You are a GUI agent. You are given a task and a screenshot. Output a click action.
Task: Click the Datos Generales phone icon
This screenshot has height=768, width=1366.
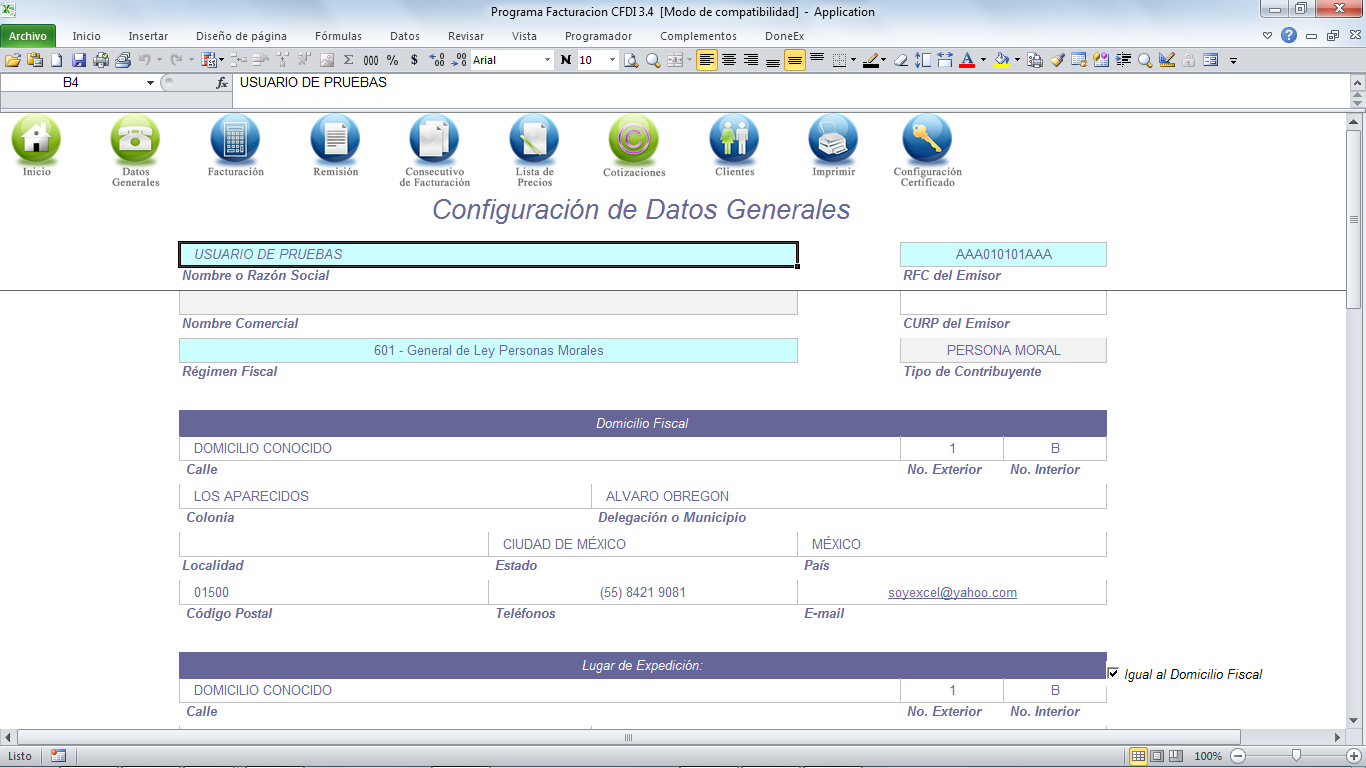[135, 139]
